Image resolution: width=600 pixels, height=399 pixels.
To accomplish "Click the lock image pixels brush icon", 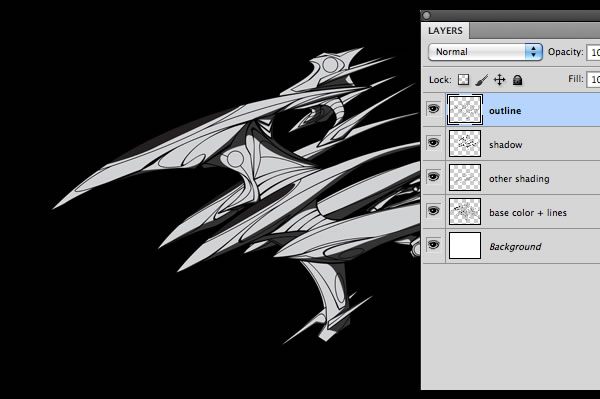I will (x=481, y=80).
